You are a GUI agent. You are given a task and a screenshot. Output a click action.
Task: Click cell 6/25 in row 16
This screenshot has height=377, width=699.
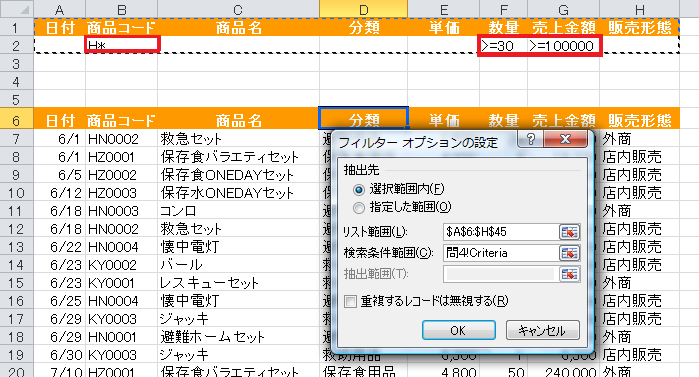59,301
